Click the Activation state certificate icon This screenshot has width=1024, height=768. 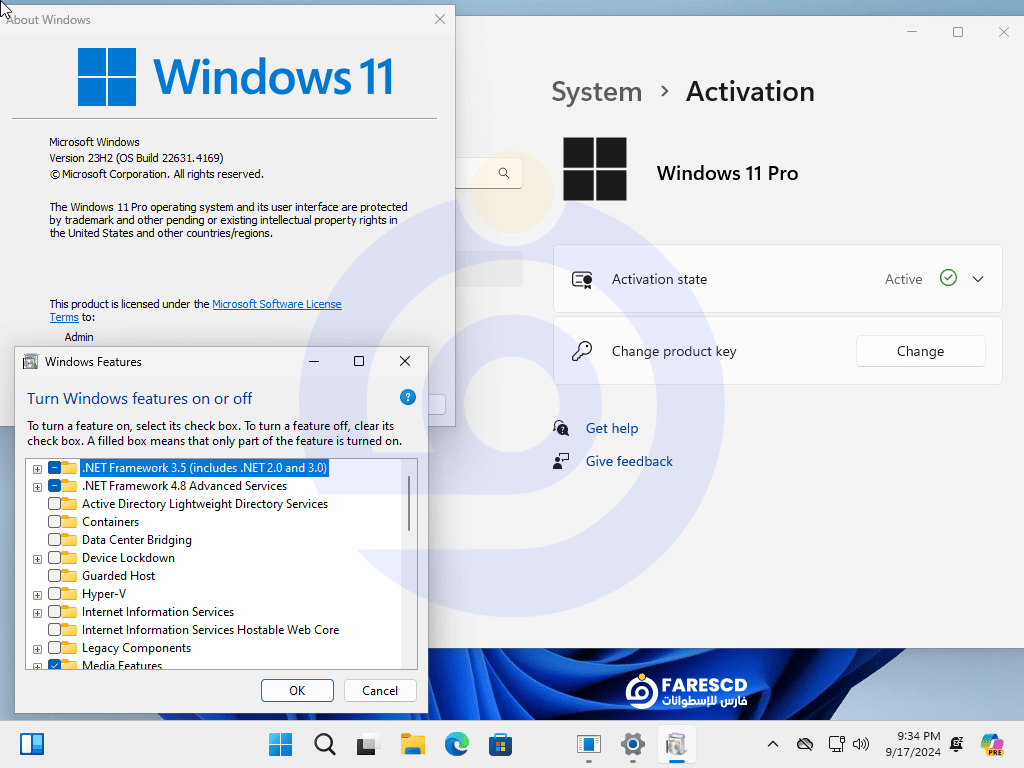click(581, 280)
